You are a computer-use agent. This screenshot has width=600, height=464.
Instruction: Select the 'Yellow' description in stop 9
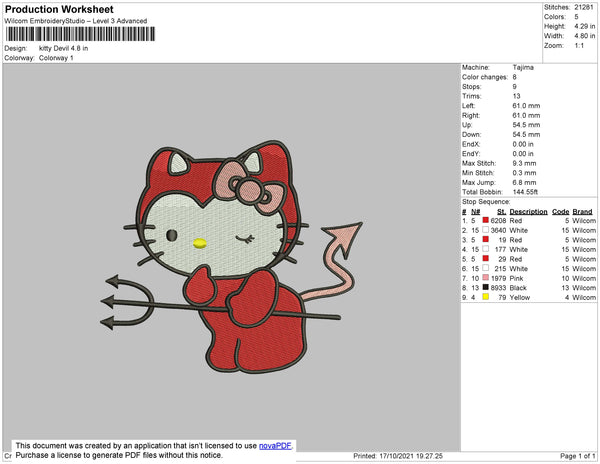point(520,297)
